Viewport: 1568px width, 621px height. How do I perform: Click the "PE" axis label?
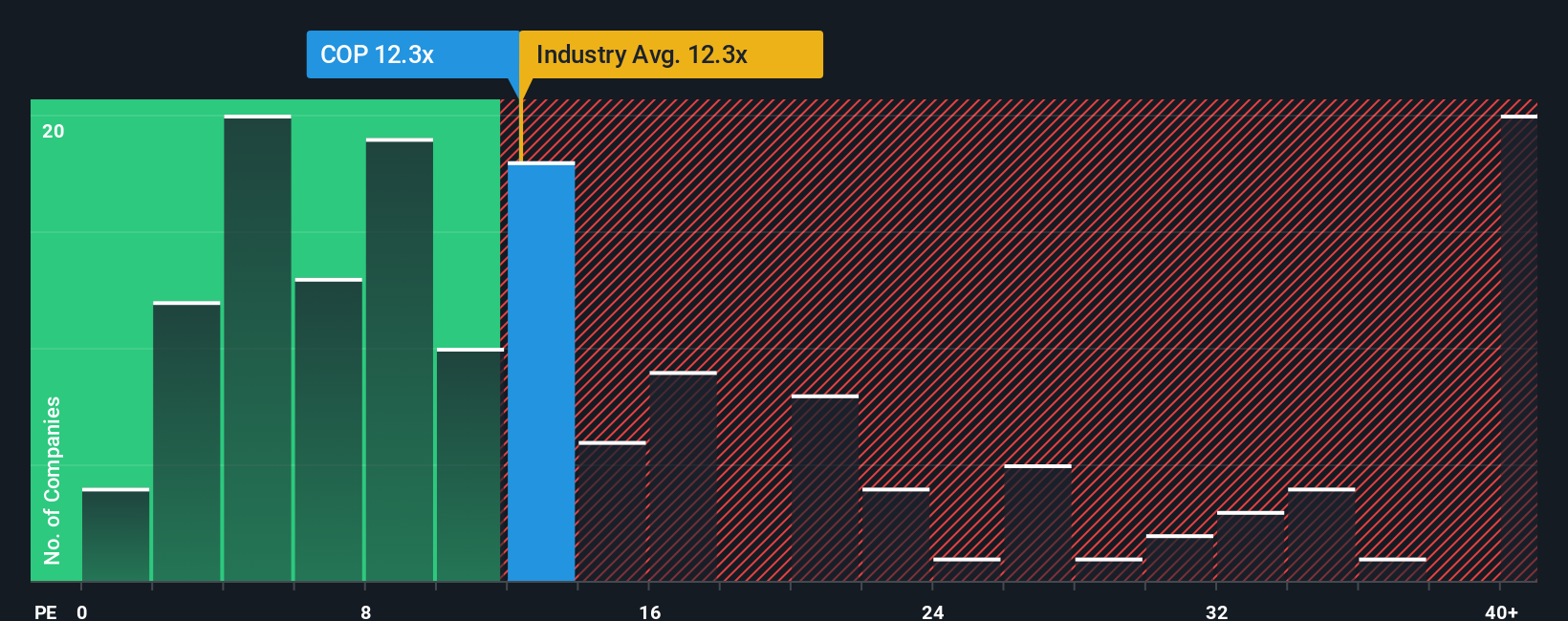46,611
